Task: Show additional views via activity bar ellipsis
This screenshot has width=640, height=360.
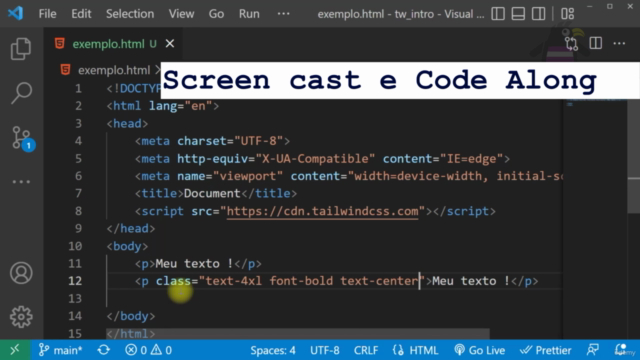Action: pyautogui.click(x=21, y=182)
